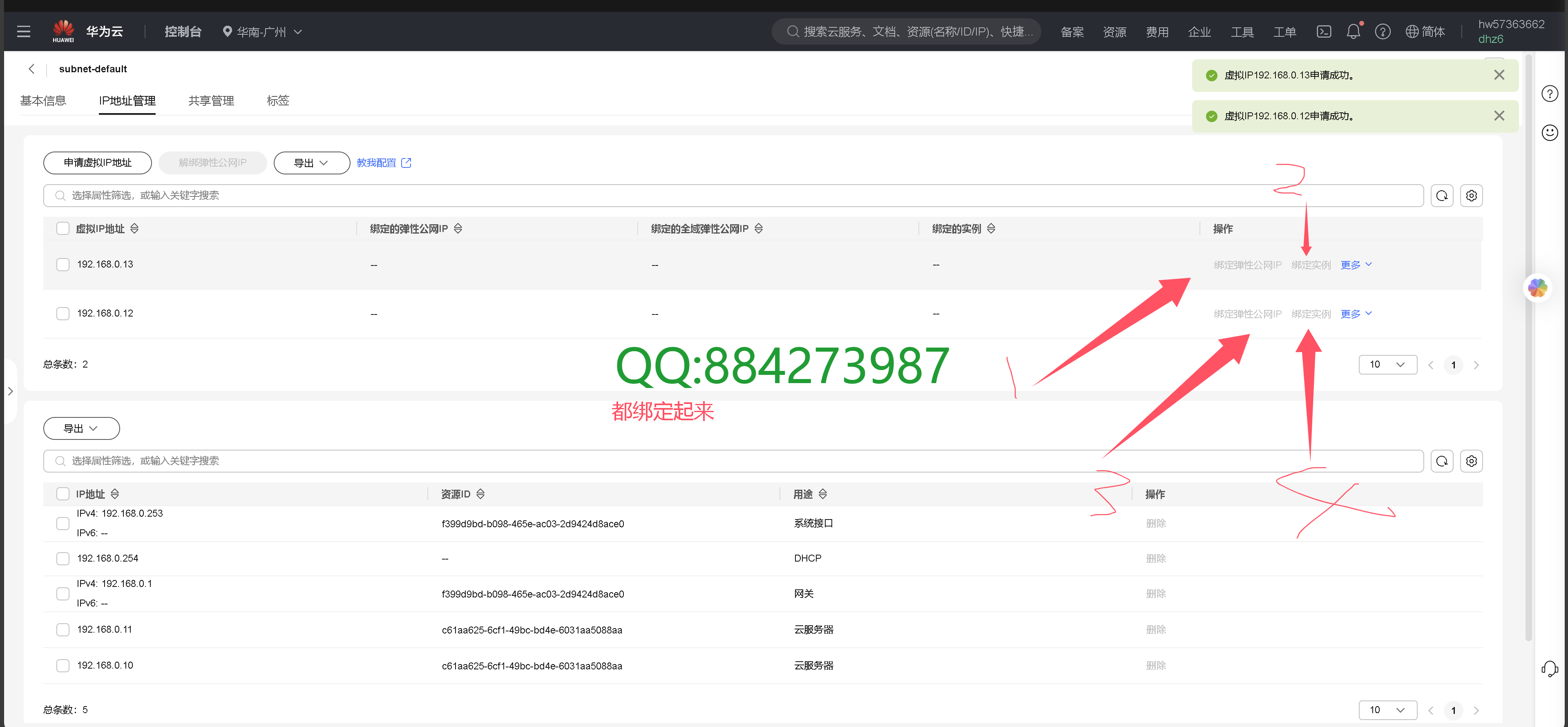Select all virtual IP addresses checkbox
This screenshot has width=1568, height=727.
coord(63,229)
